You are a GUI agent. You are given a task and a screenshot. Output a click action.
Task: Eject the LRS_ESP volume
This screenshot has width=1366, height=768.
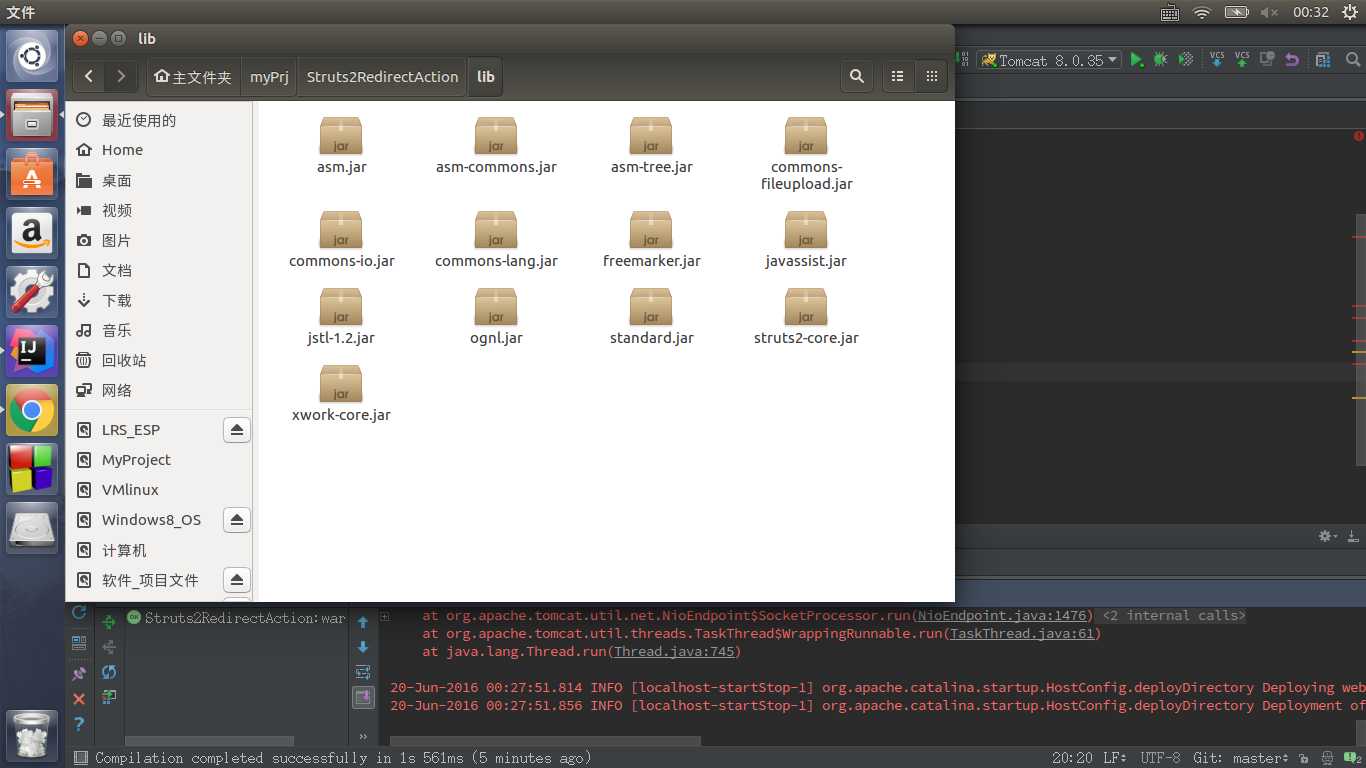pyautogui.click(x=236, y=430)
